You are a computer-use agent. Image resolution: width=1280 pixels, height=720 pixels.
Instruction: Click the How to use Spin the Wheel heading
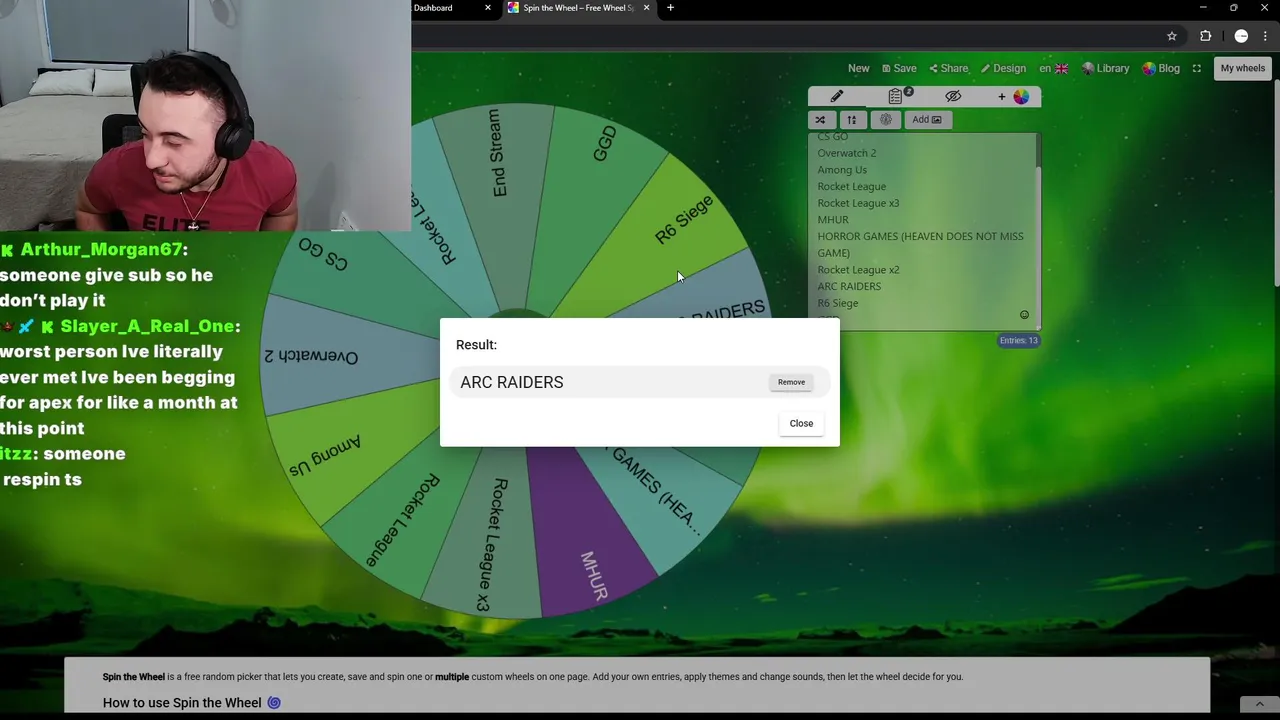[192, 703]
